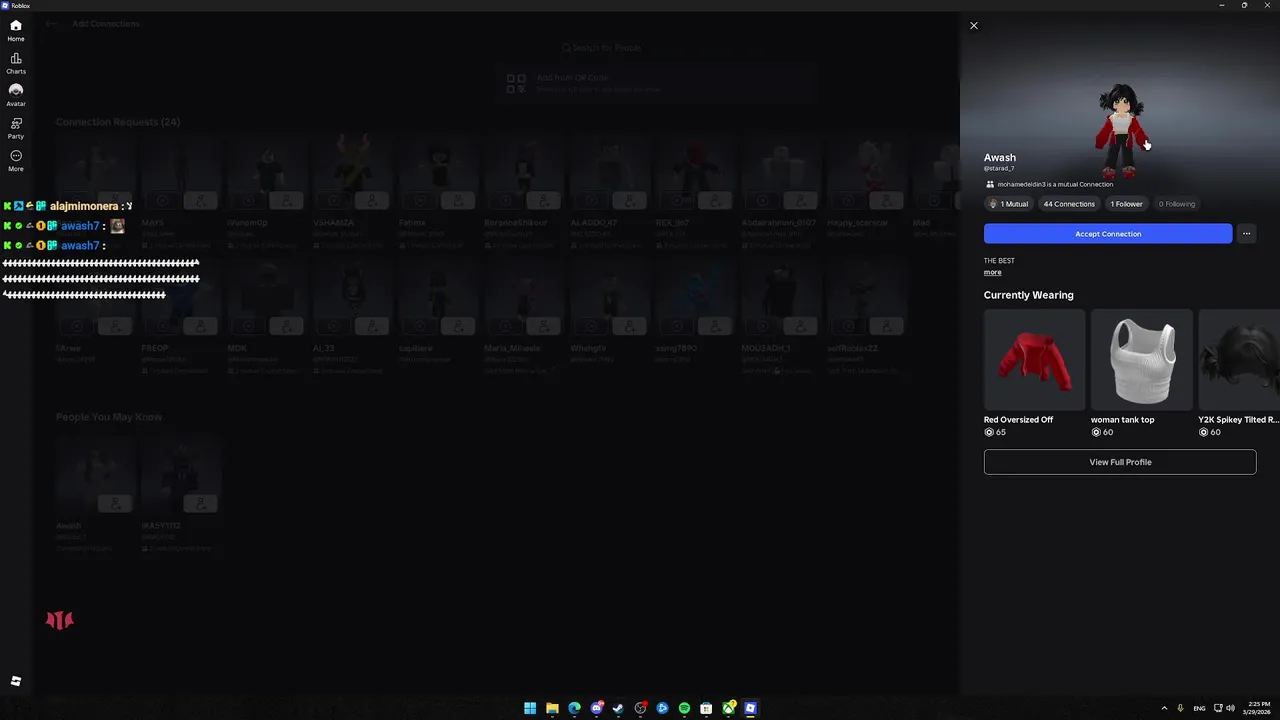
Task: Switch the ENG input language
Action: pos(1199,708)
